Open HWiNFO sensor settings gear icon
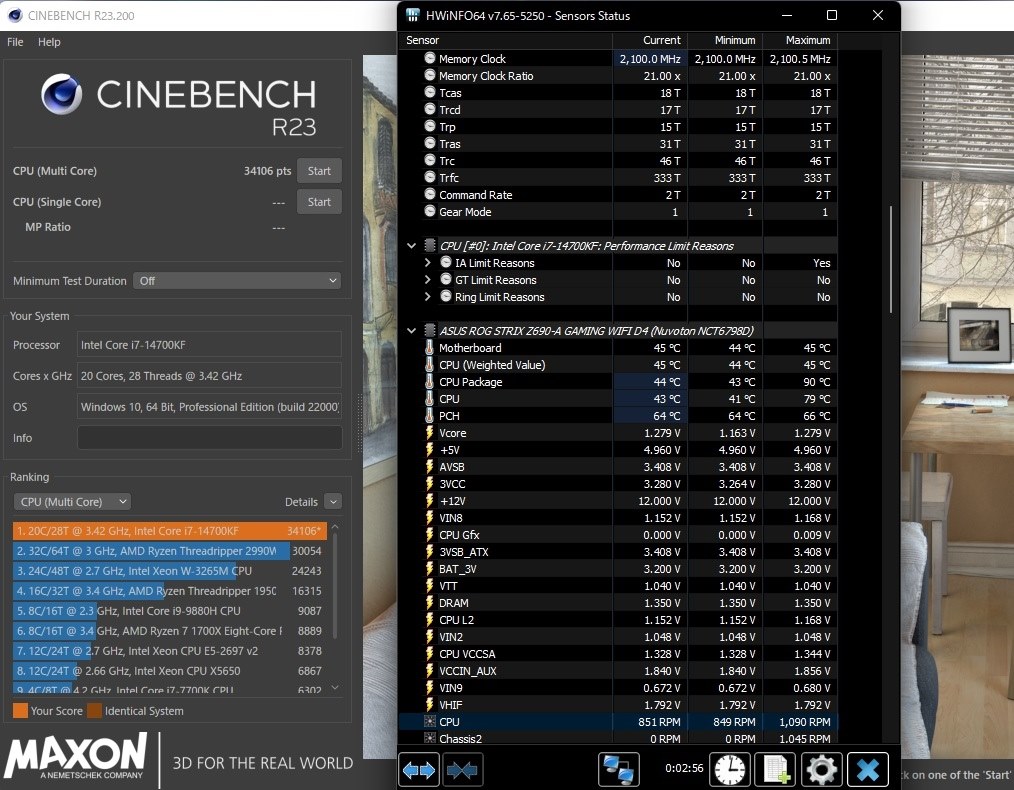The width and height of the screenshot is (1014, 790). pyautogui.click(x=822, y=769)
